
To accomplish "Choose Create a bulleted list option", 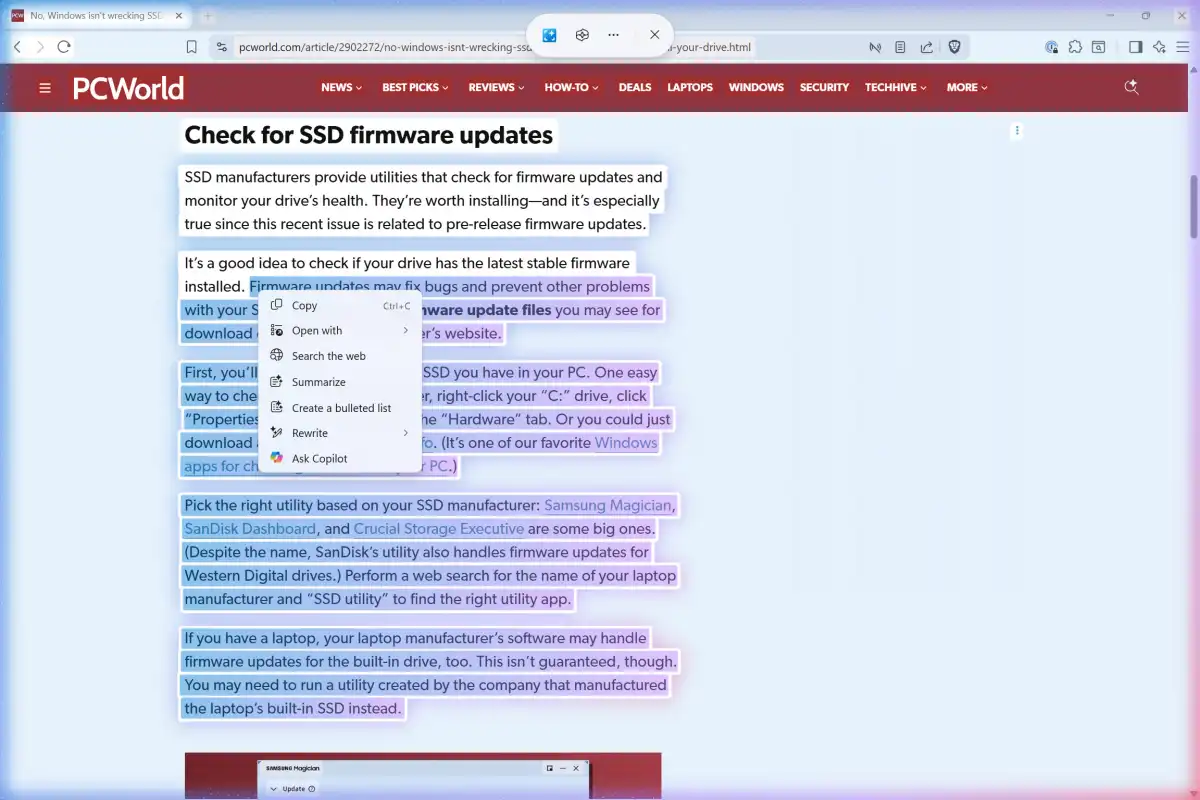I will pos(341,408).
